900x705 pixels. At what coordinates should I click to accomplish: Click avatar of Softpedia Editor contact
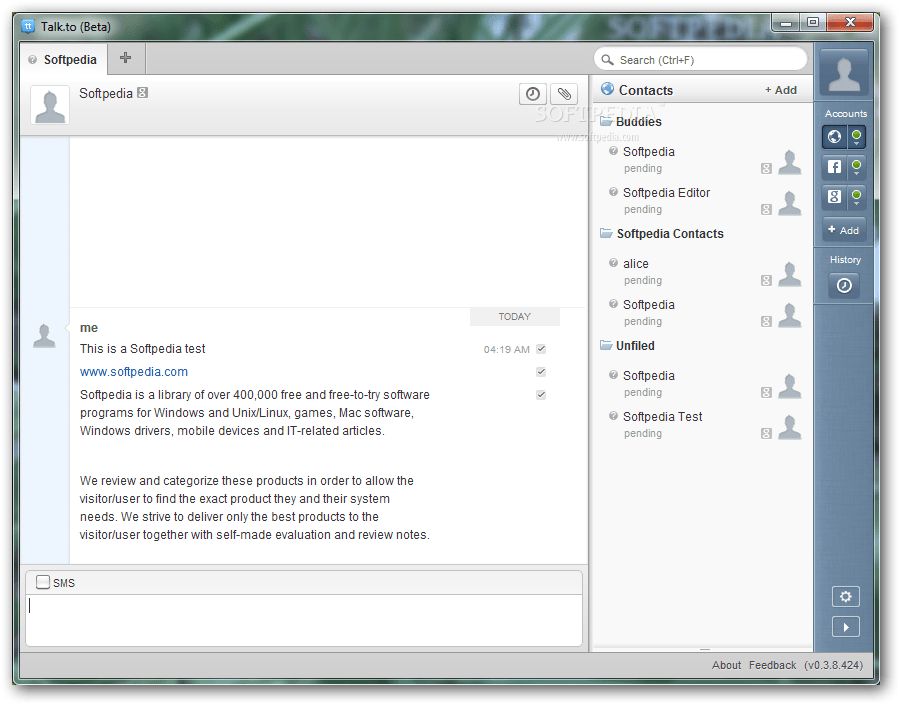click(790, 203)
